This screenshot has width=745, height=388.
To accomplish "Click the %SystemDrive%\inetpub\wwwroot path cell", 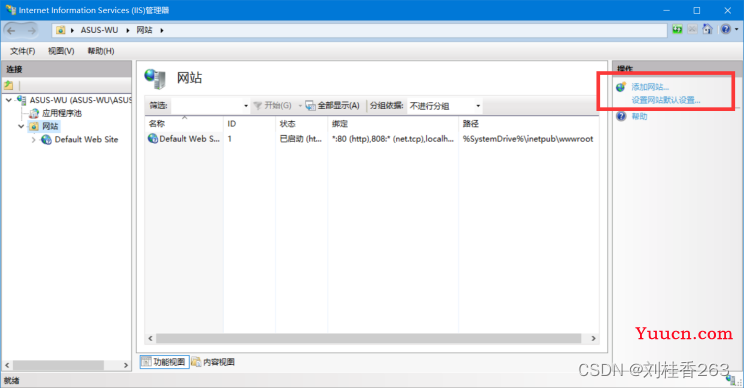I will (528, 139).
